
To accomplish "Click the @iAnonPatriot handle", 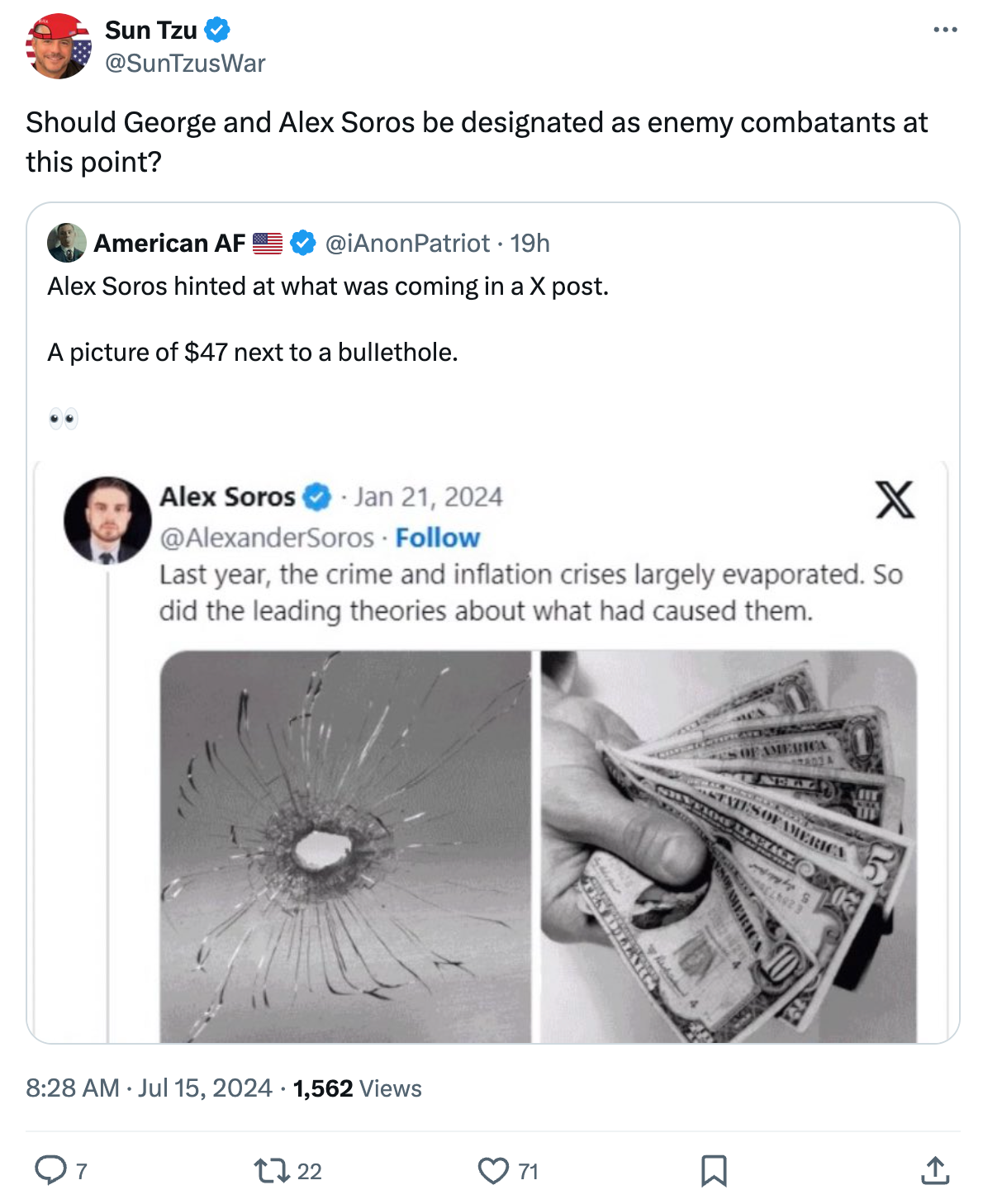I will [x=407, y=243].
